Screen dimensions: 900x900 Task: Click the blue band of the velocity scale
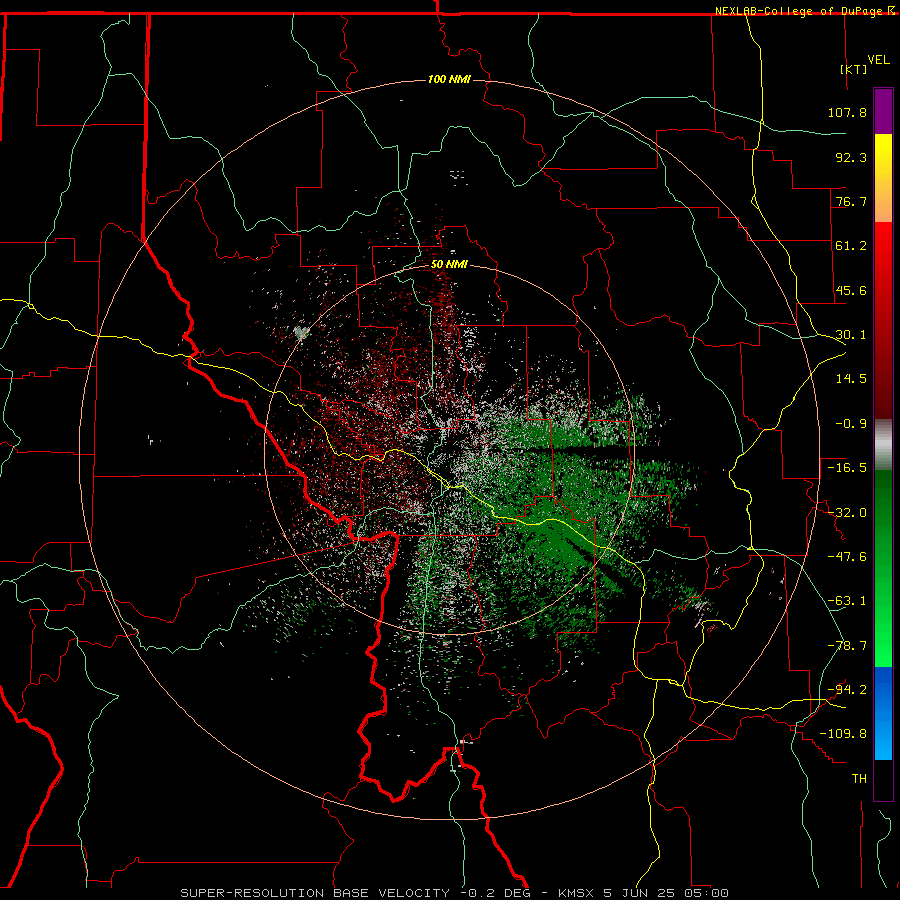coord(883,713)
